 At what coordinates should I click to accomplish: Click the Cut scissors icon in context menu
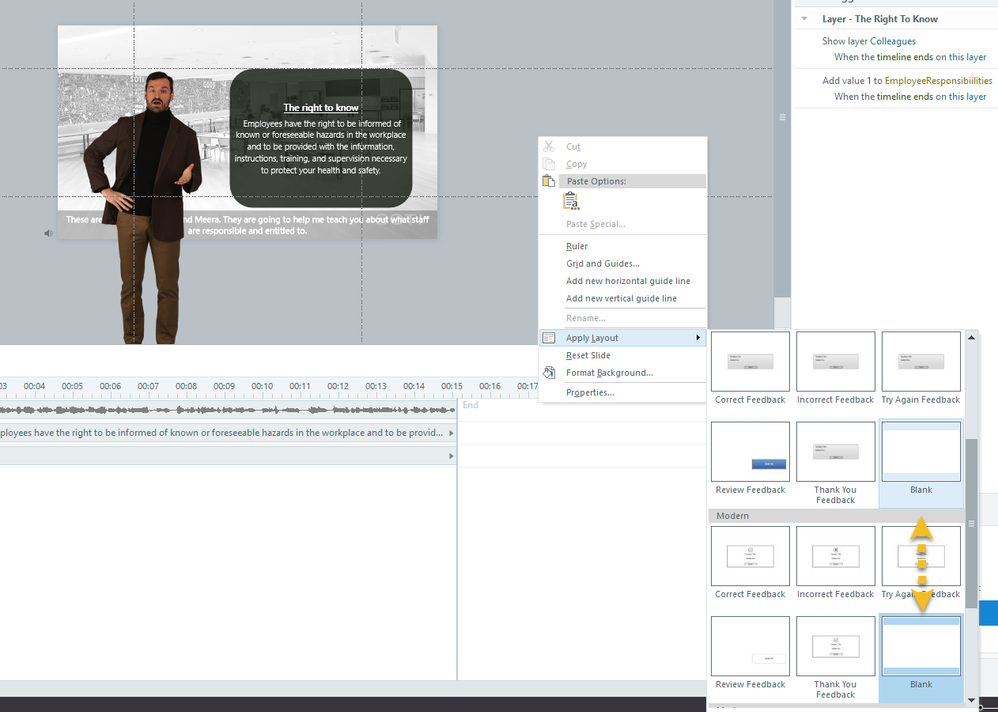(548, 146)
